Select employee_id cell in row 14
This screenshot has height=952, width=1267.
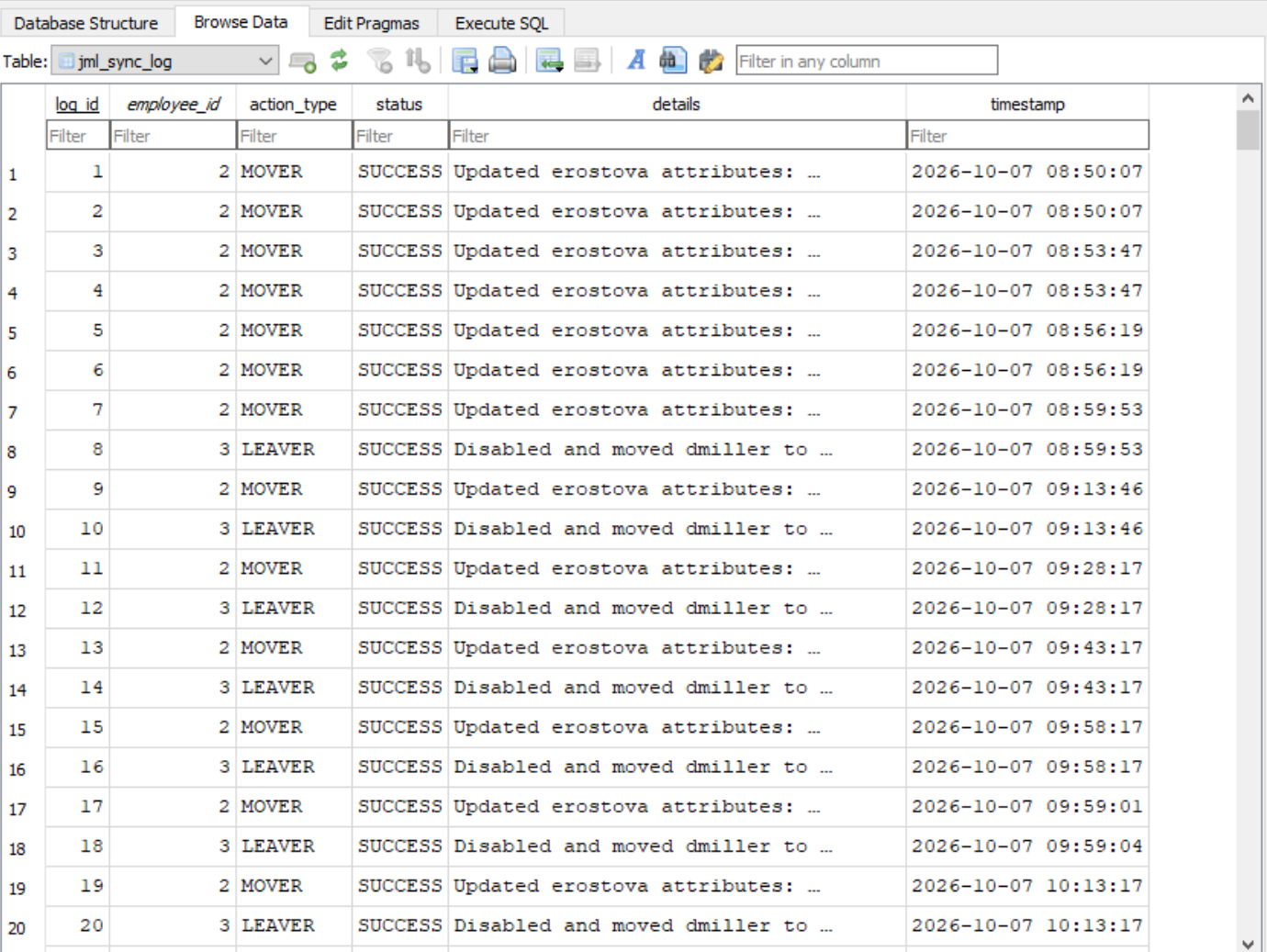coord(174,688)
